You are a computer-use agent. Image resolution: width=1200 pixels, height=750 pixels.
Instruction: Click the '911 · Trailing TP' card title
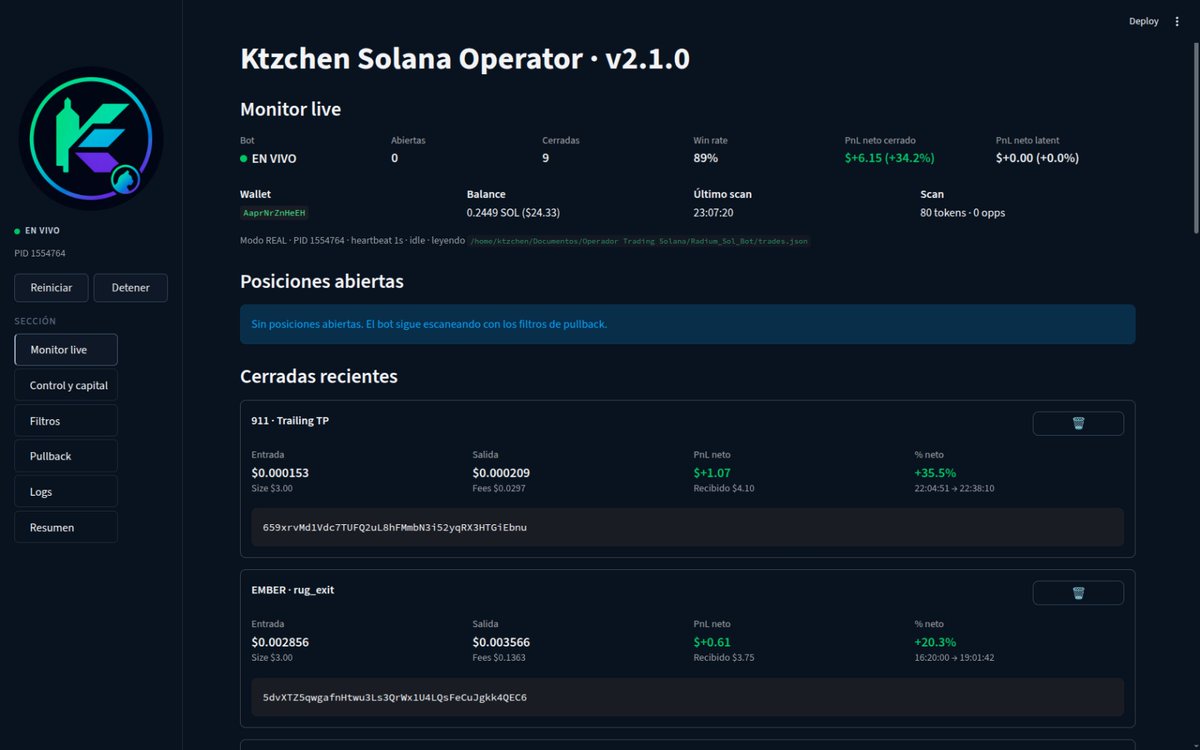[x=290, y=421]
